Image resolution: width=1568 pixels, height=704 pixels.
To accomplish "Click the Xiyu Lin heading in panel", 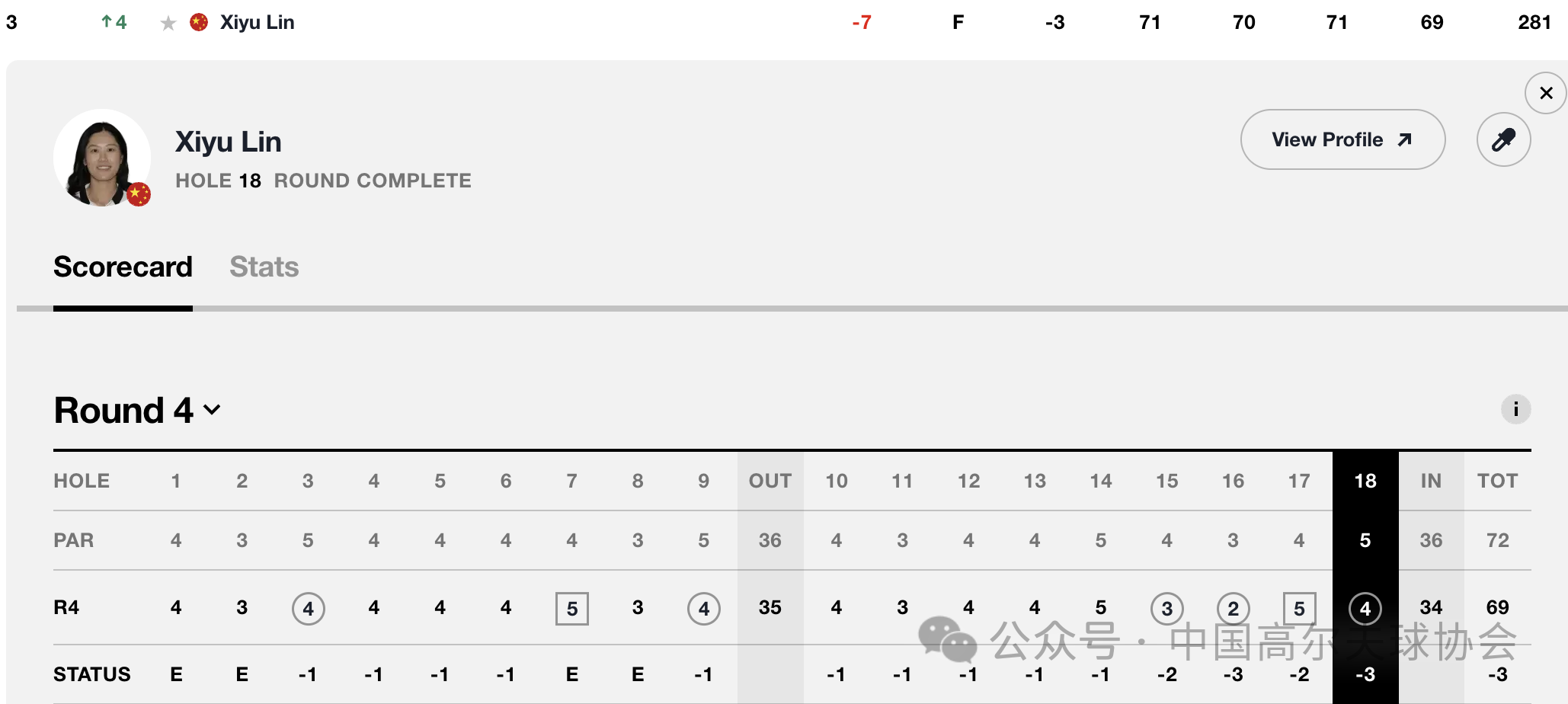I will coord(228,142).
